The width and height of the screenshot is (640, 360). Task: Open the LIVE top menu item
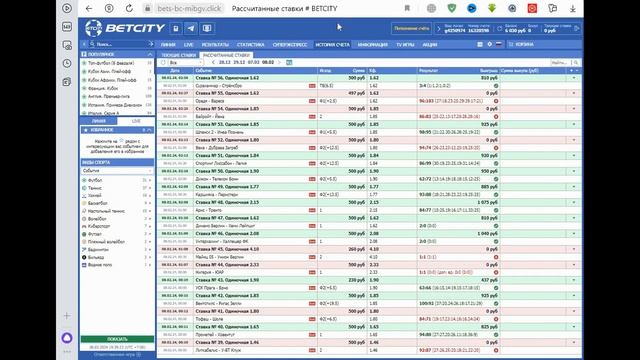(188, 44)
